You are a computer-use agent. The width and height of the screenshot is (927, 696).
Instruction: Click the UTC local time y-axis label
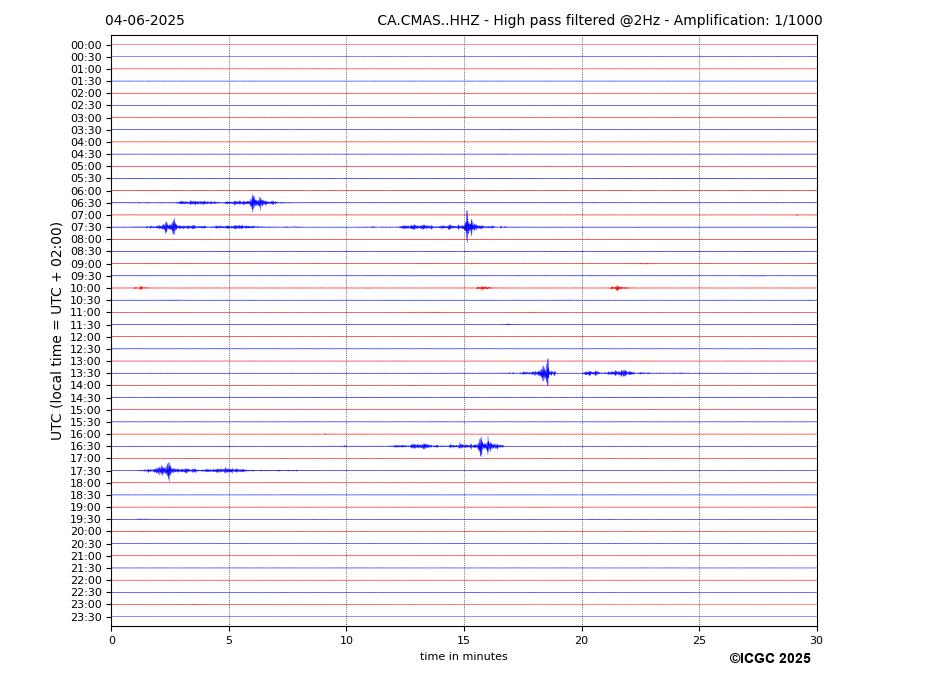coord(56,331)
